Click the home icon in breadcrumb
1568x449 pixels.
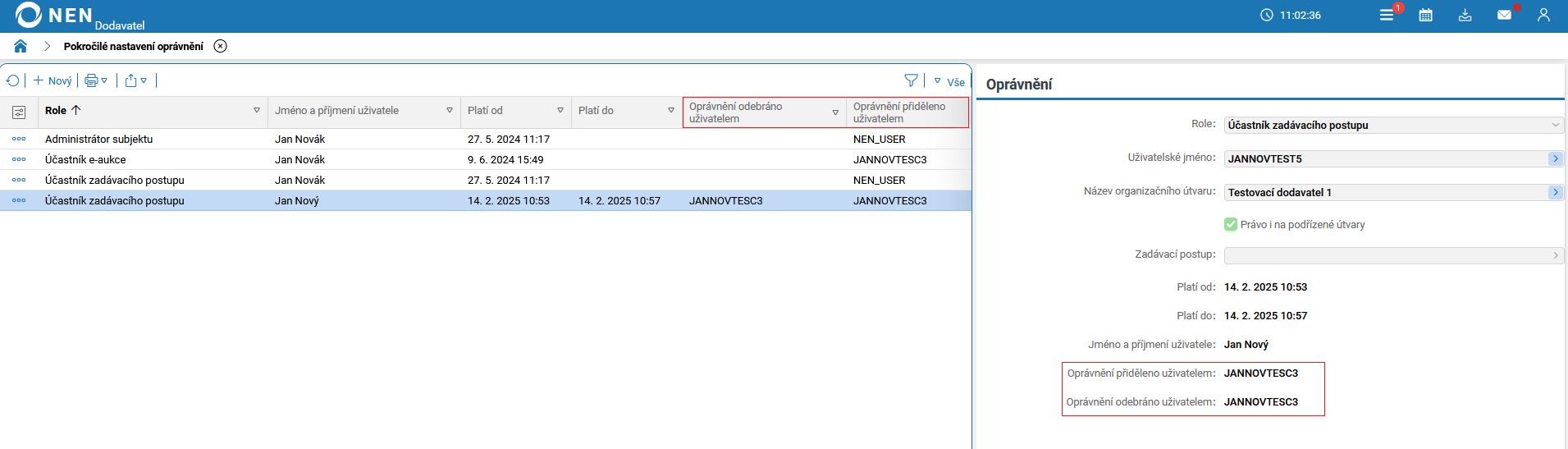click(21, 46)
